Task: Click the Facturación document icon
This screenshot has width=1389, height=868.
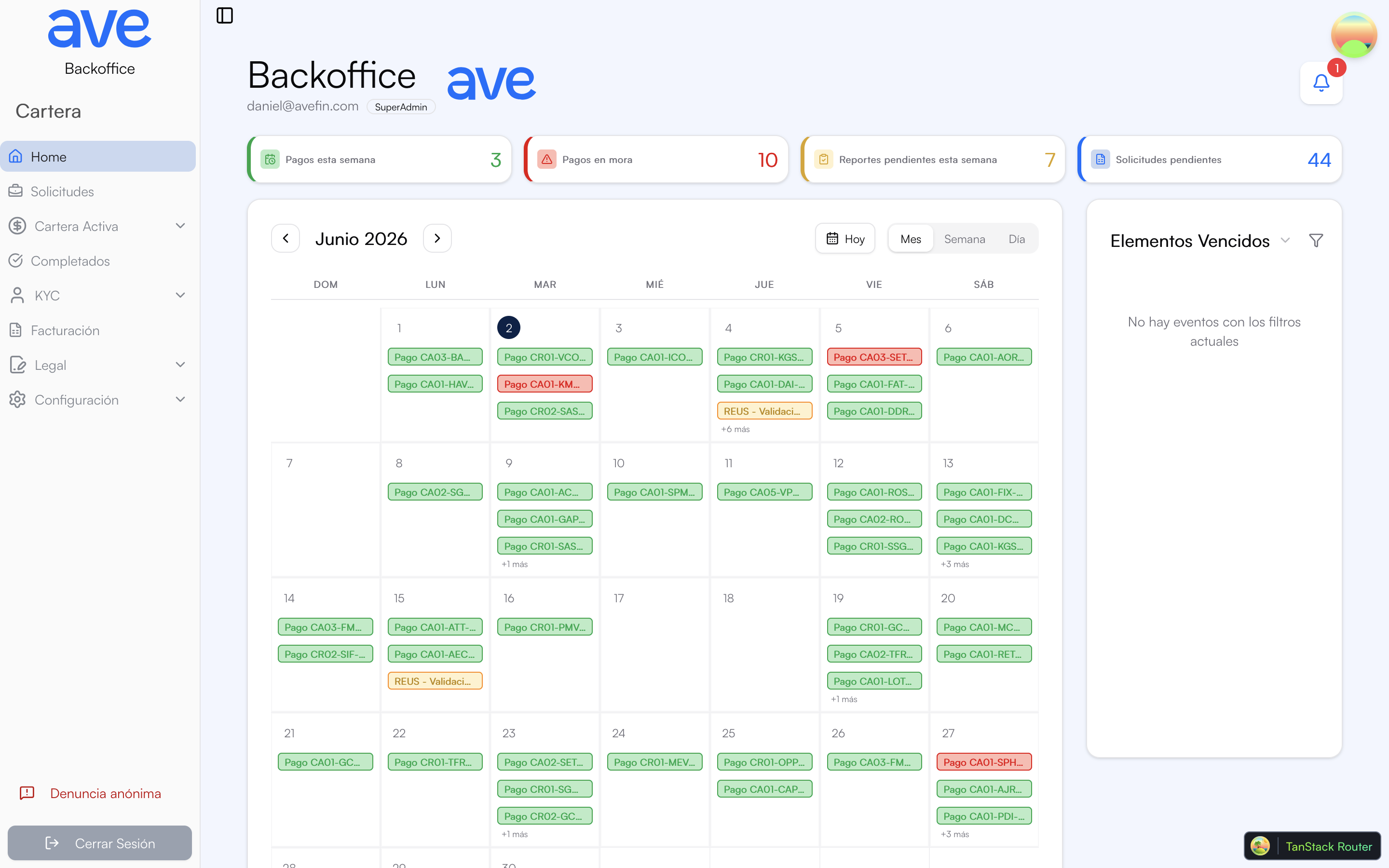Action: point(16,330)
